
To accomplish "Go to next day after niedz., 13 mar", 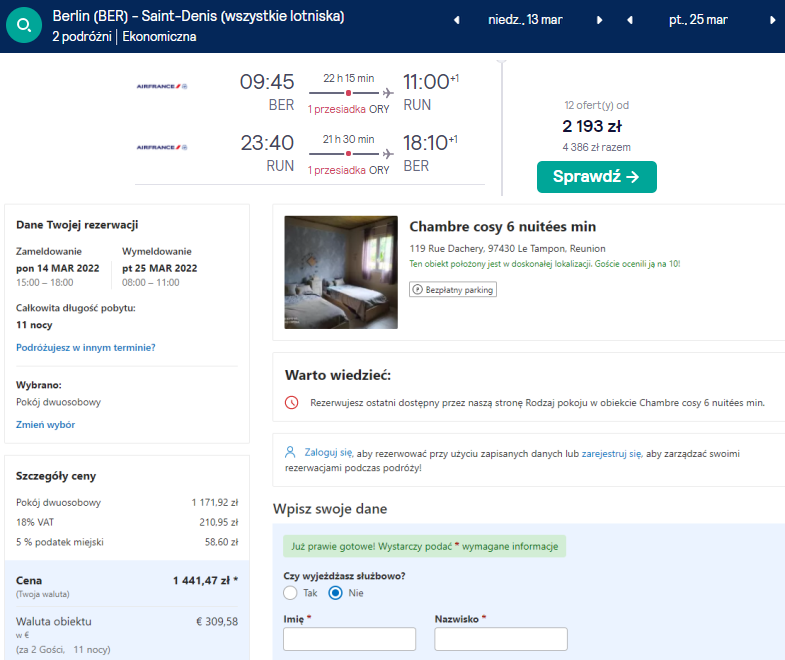I will (599, 20).
